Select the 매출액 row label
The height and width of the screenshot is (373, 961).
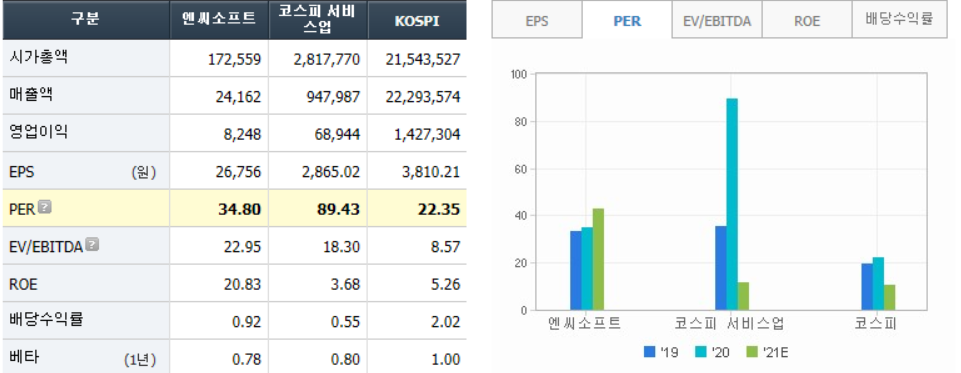tap(31, 95)
